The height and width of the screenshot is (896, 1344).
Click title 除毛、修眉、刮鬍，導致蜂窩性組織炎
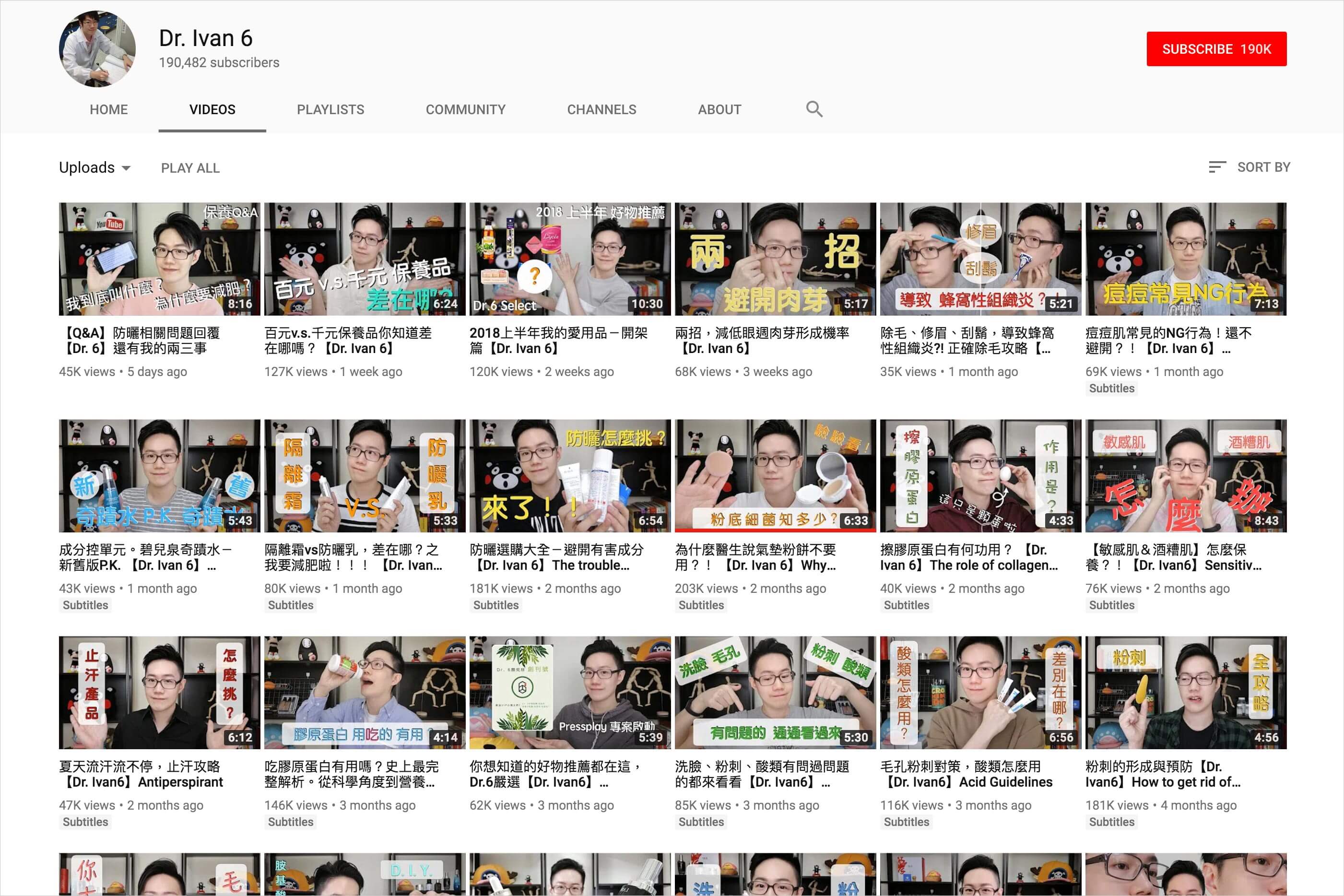(x=967, y=341)
